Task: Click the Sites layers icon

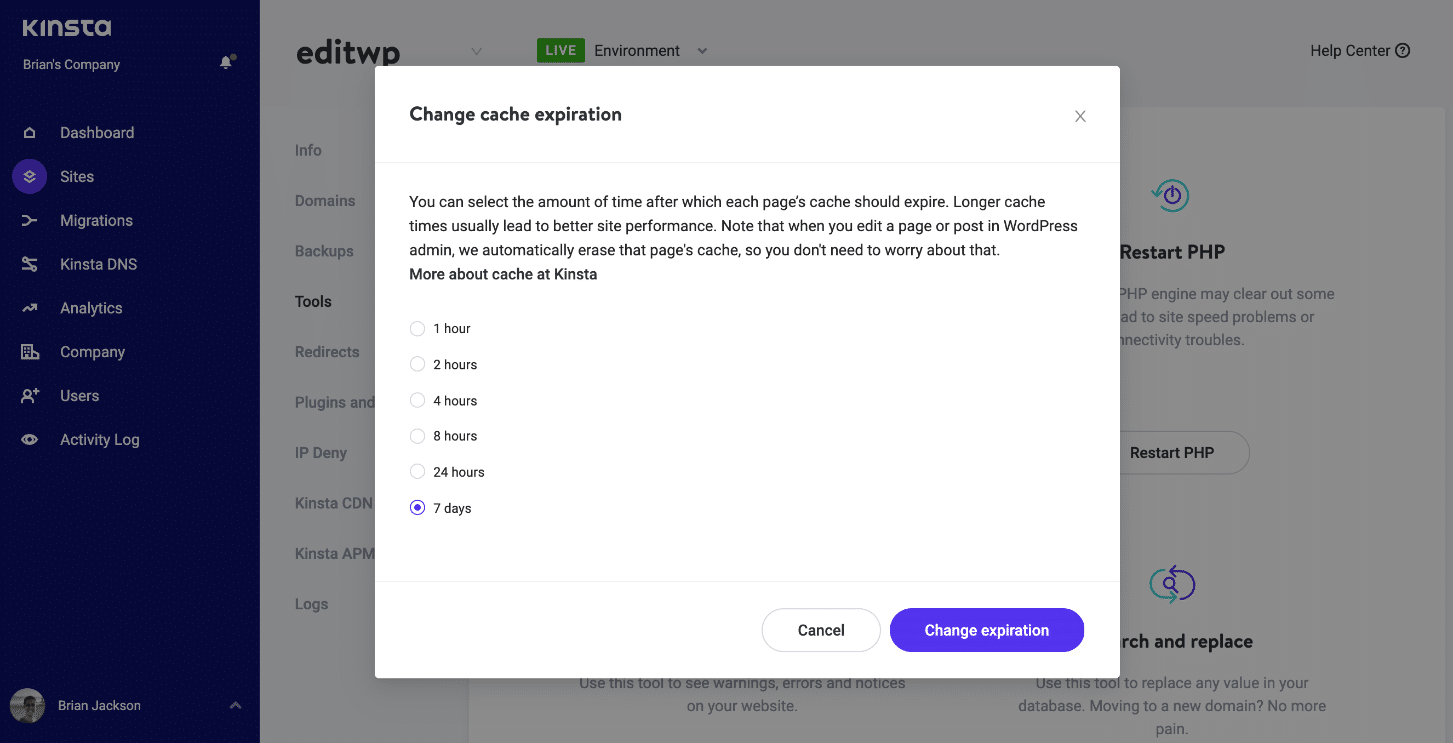Action: point(30,177)
